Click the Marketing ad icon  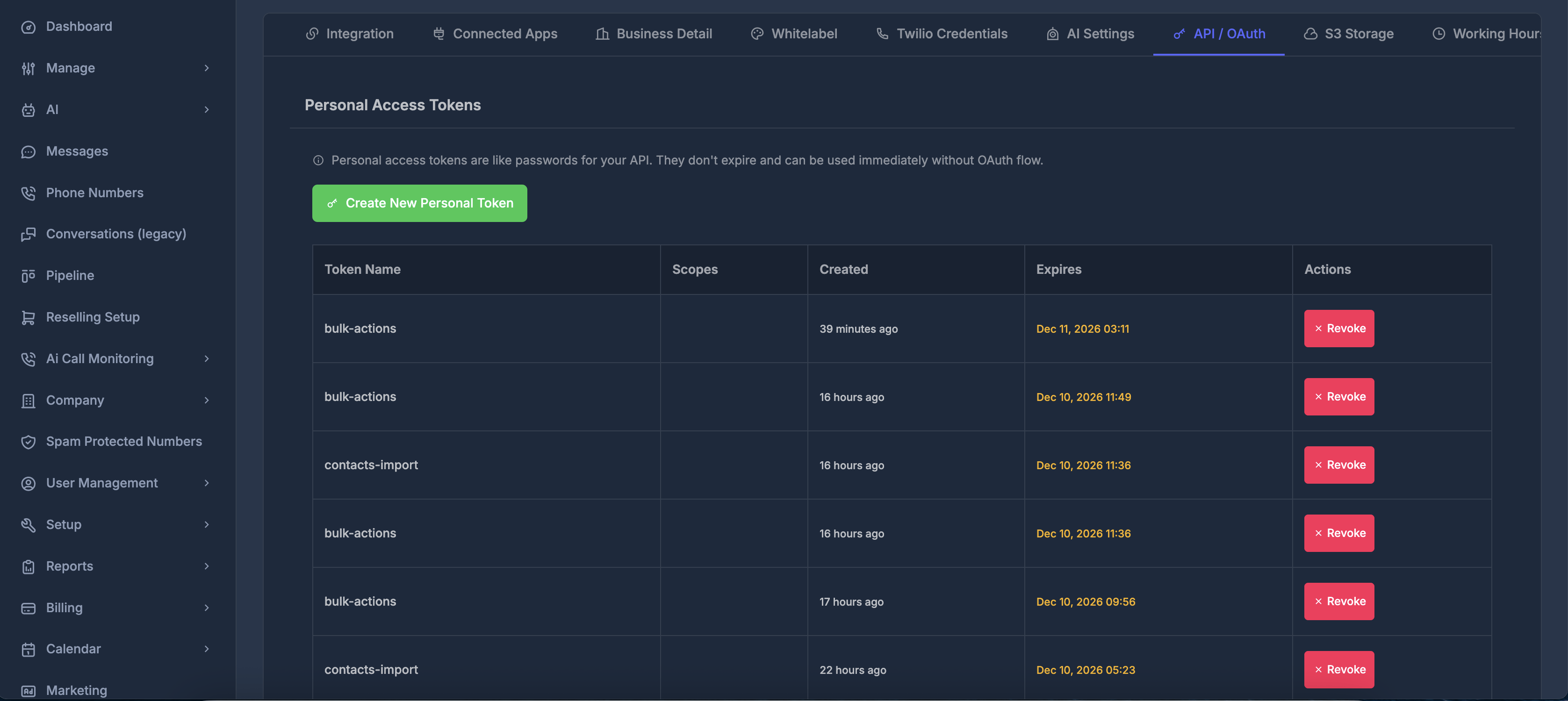[x=28, y=691]
